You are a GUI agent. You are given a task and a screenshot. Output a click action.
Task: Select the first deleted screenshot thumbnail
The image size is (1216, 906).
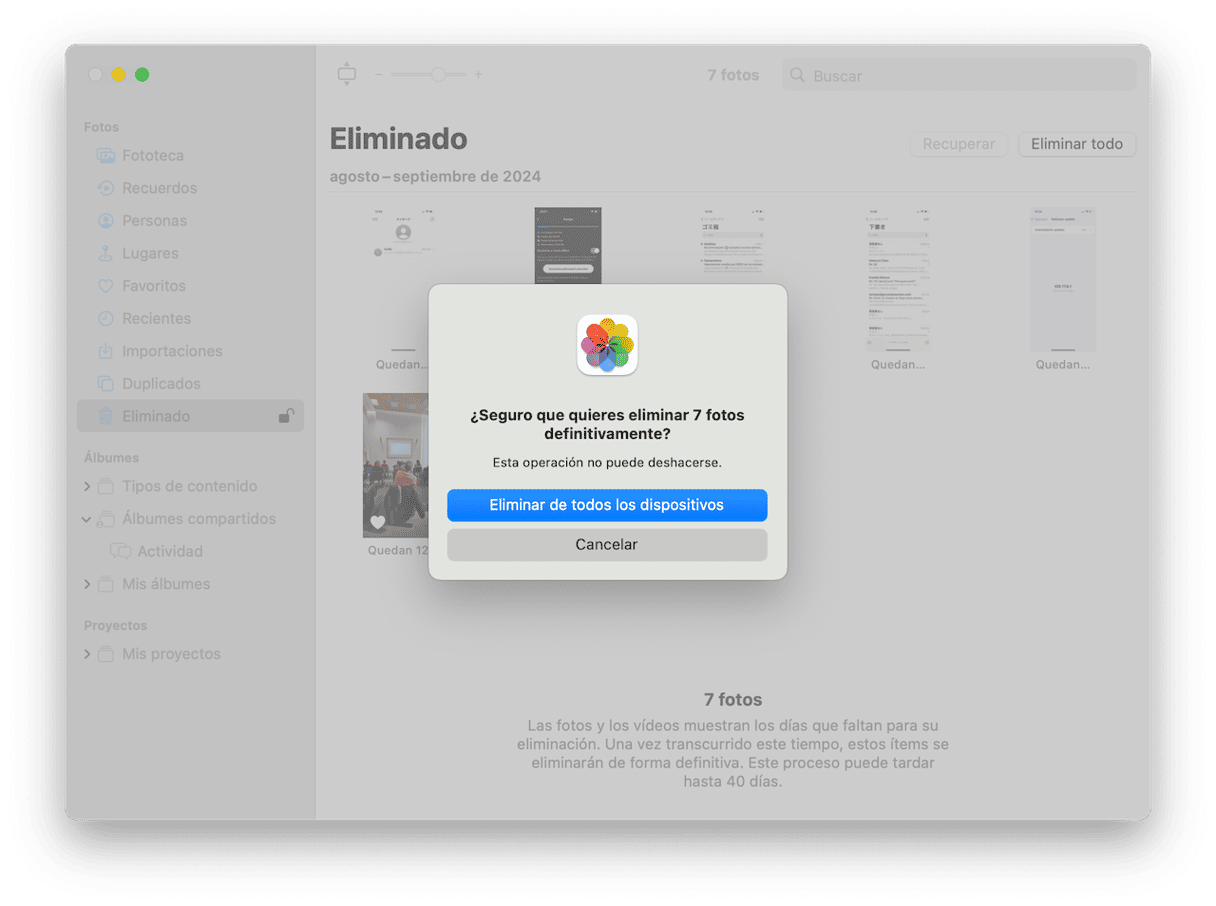(402, 279)
